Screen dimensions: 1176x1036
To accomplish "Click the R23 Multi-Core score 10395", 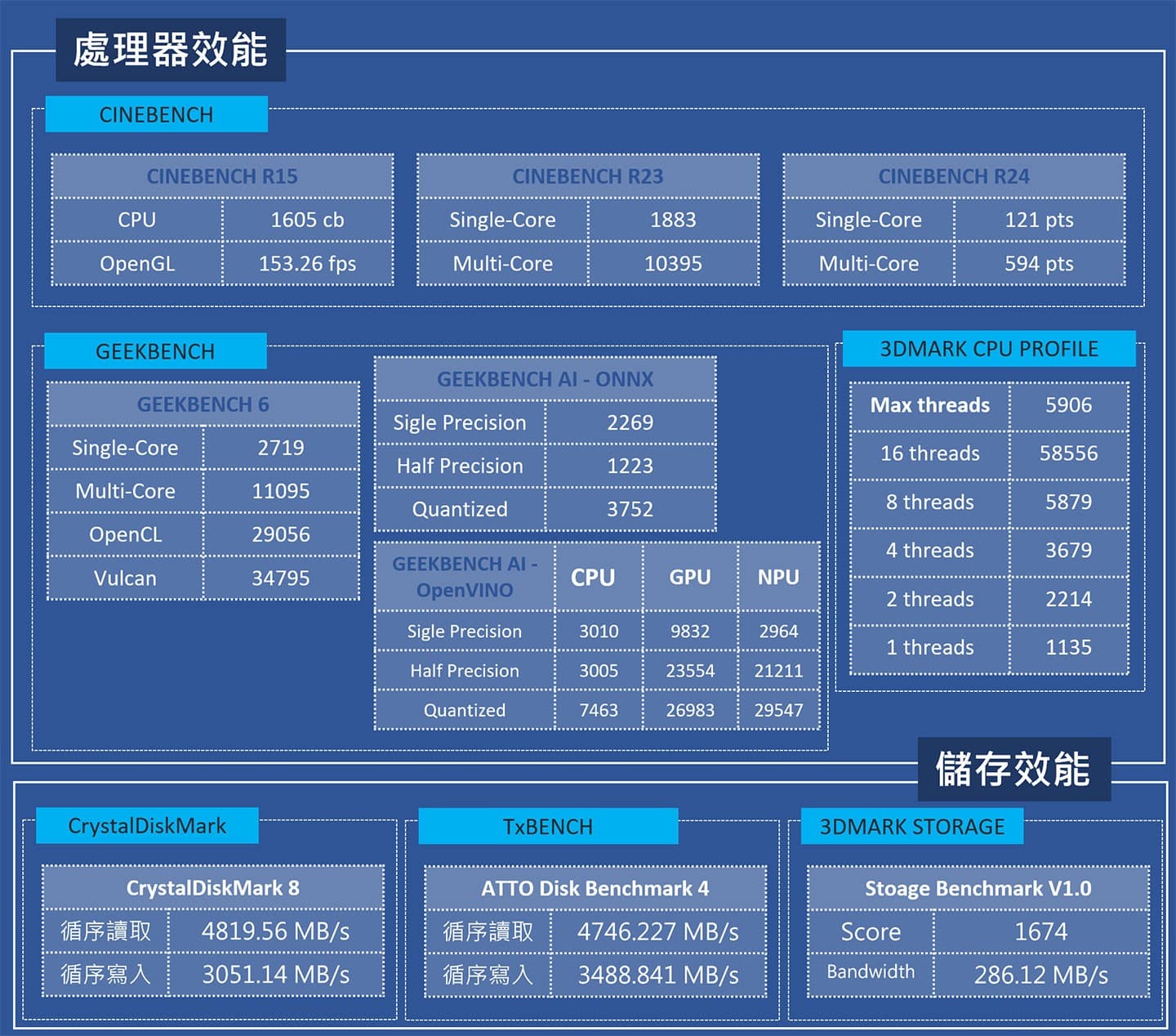I will (673, 264).
